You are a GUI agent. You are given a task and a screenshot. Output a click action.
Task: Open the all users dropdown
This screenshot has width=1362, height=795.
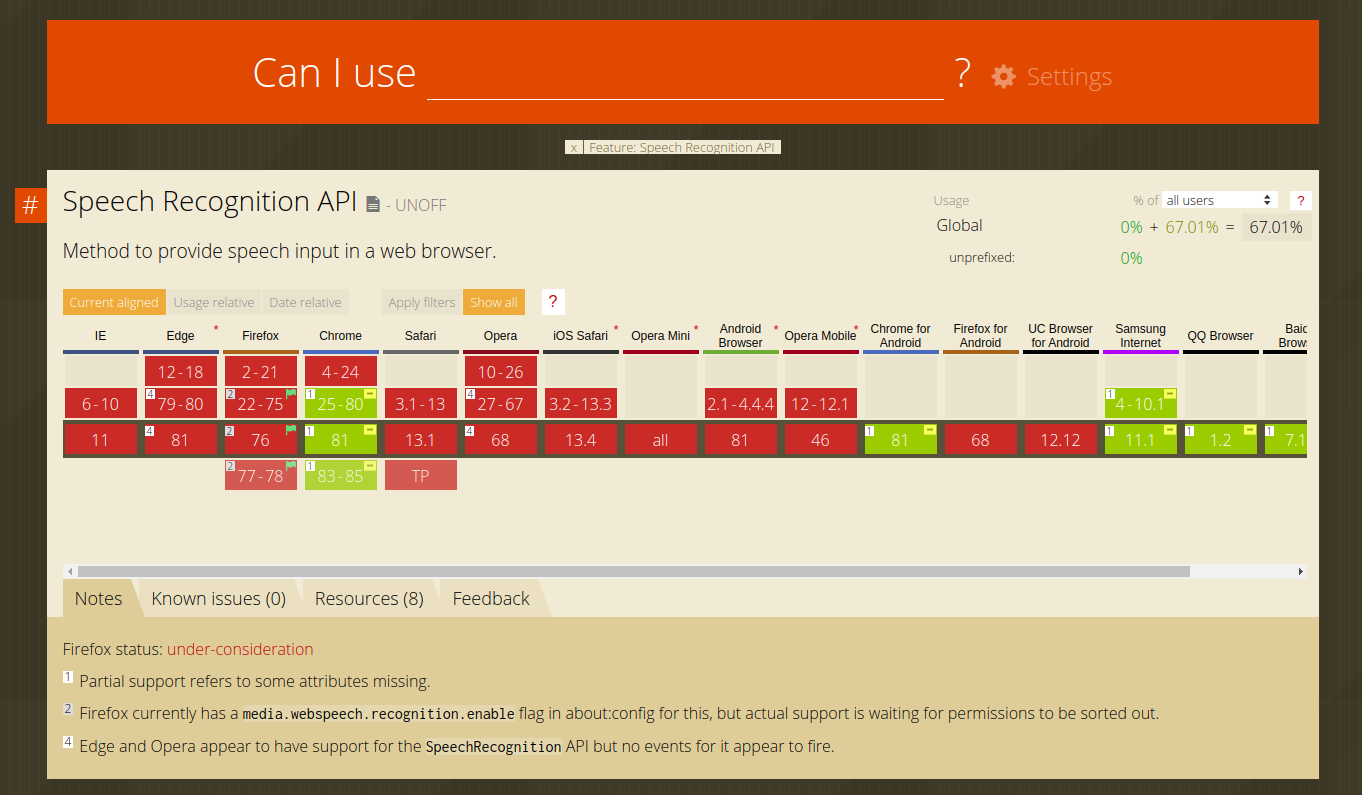pyautogui.click(x=1220, y=200)
